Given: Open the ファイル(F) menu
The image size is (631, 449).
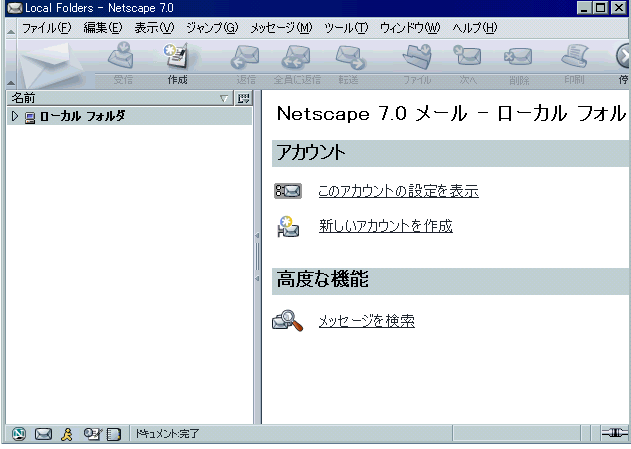Looking at the screenshot, I should (x=46, y=28).
